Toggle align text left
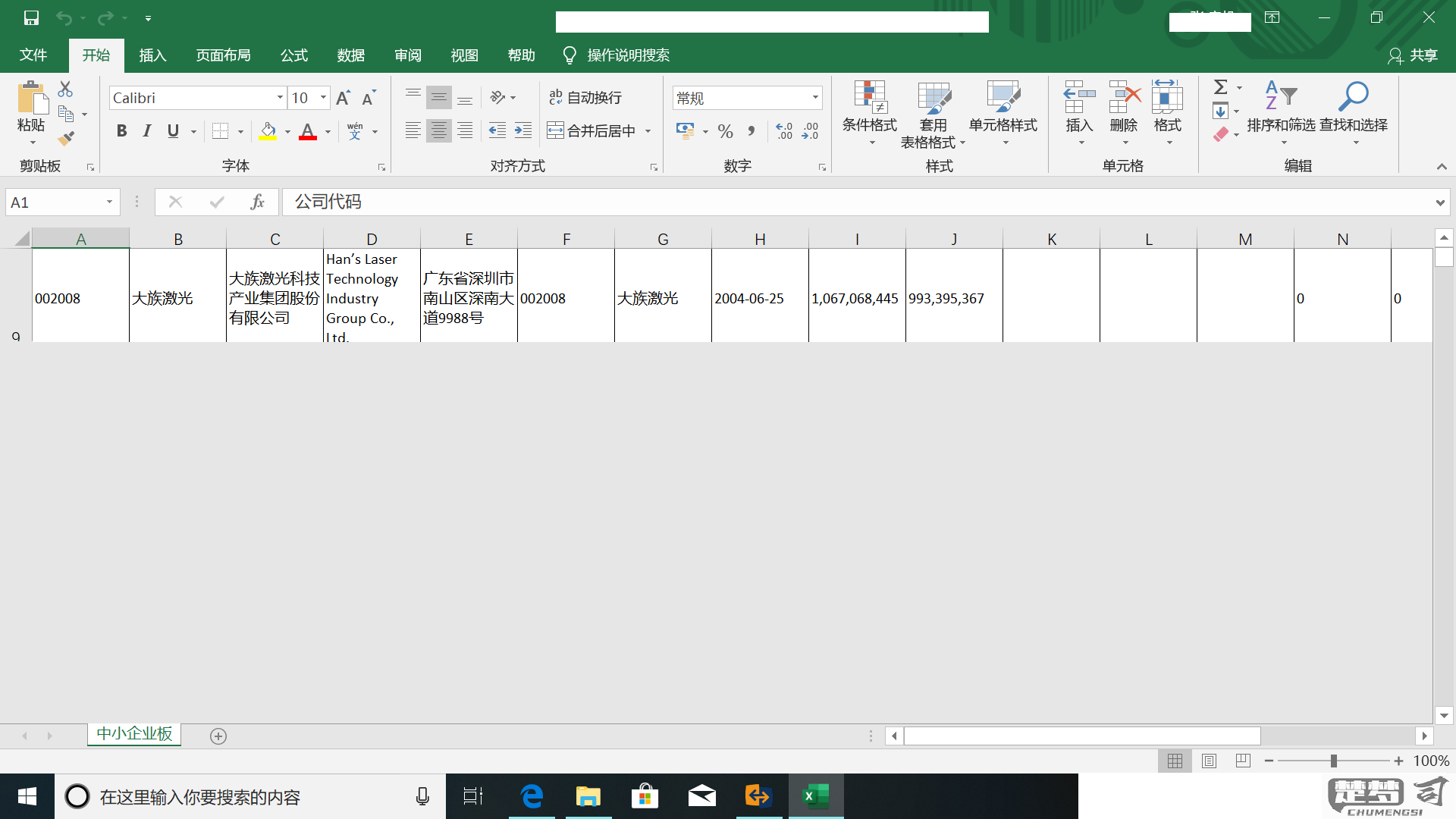Viewport: 1456px width, 819px height. pyautogui.click(x=413, y=130)
